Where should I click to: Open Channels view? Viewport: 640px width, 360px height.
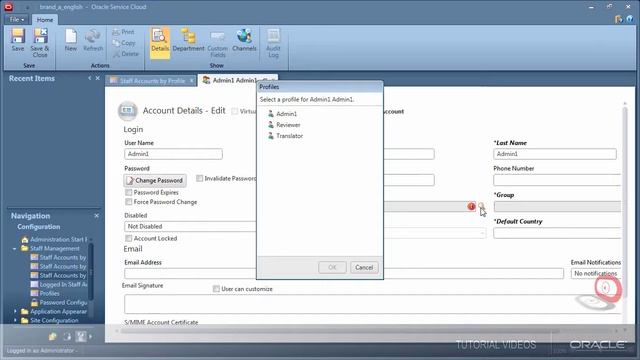[x=244, y=40]
